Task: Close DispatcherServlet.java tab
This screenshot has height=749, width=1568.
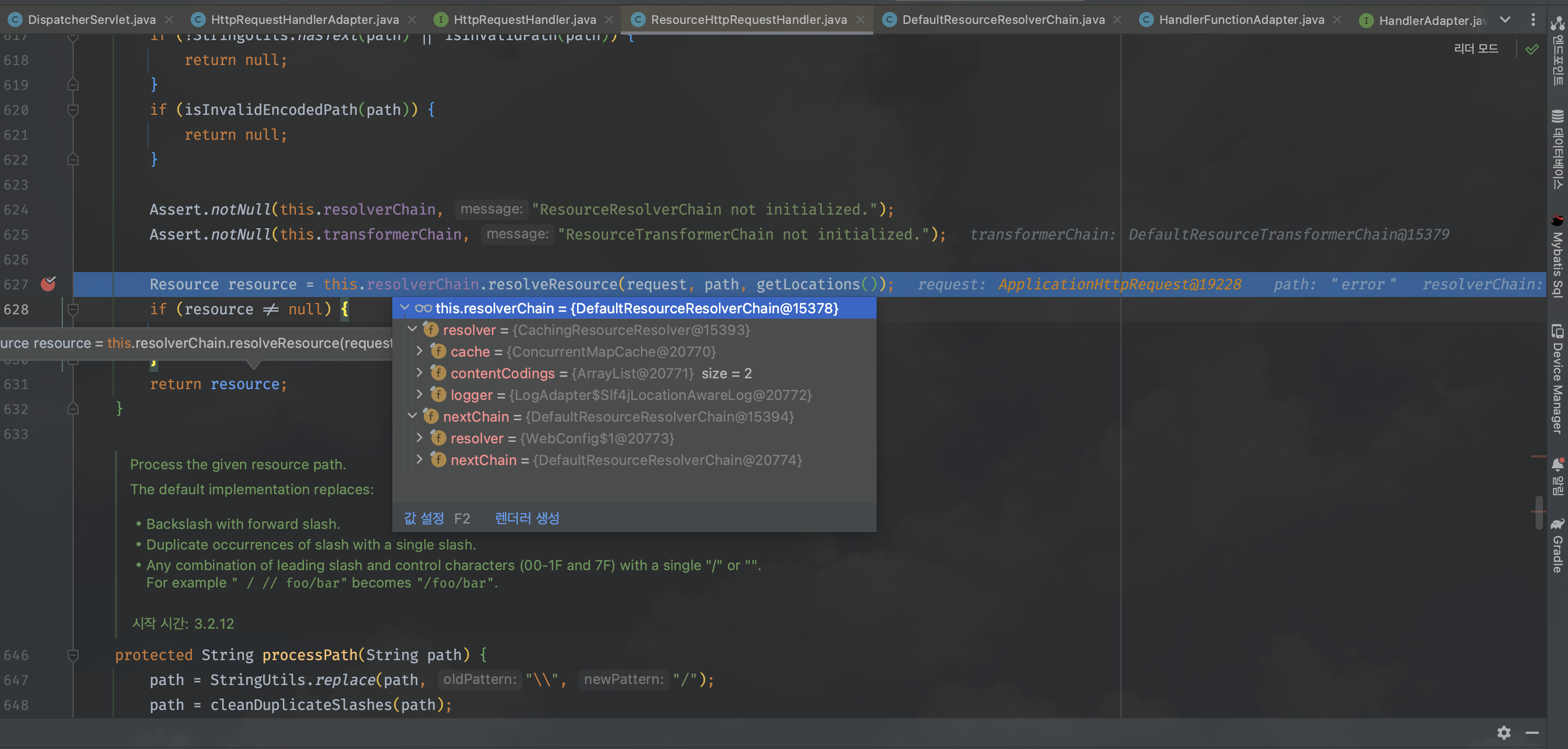Action: click(169, 20)
